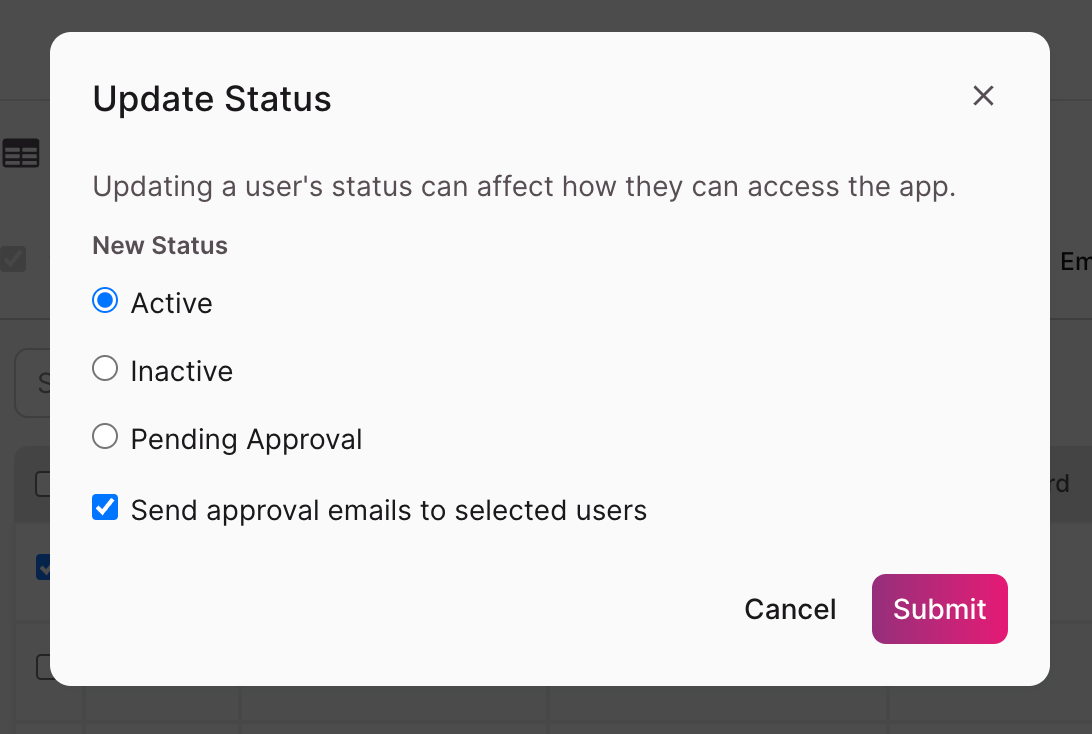Select the Active radio button
The height and width of the screenshot is (734, 1092).
[105, 301]
